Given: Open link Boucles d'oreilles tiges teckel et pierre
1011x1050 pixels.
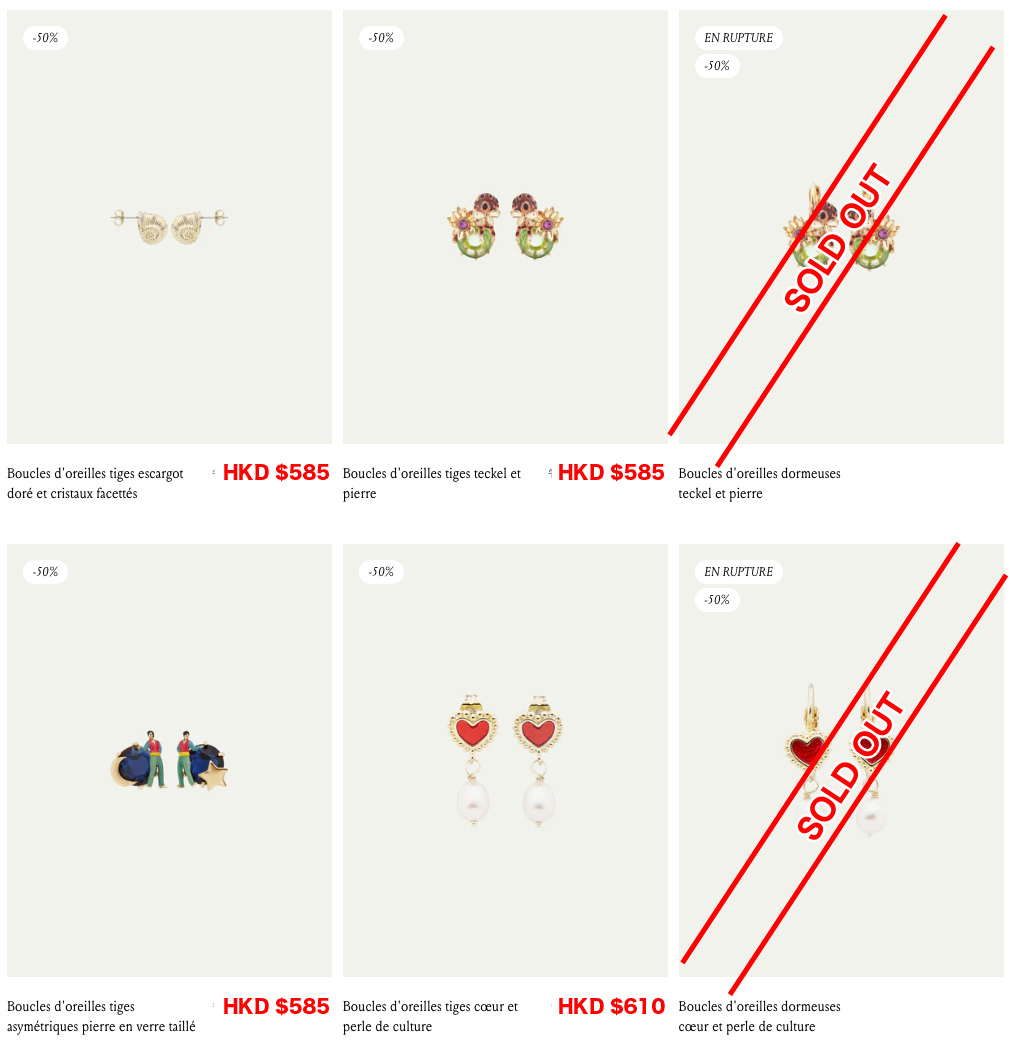Looking at the screenshot, I should coord(432,483).
